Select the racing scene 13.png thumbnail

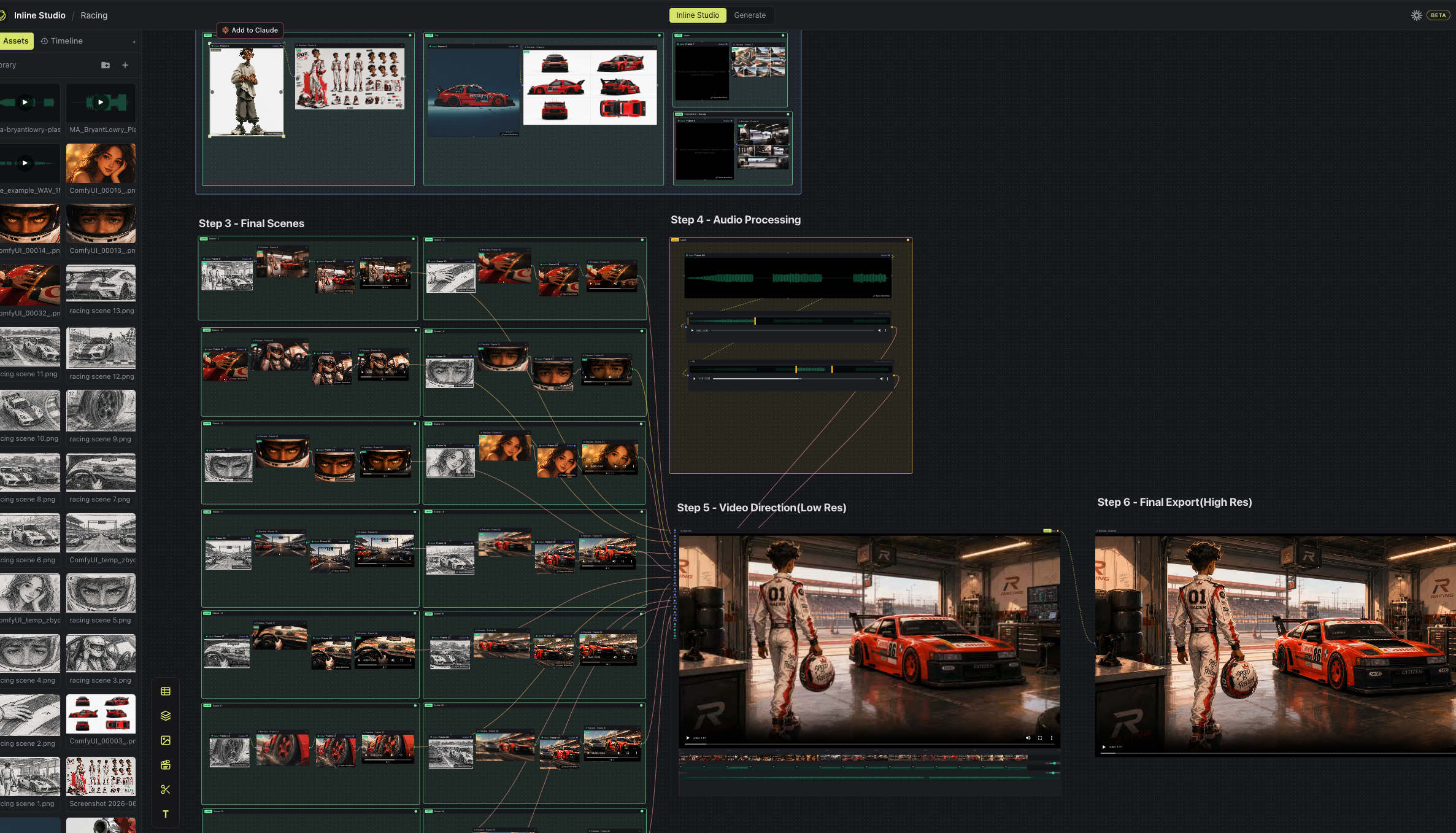point(101,284)
